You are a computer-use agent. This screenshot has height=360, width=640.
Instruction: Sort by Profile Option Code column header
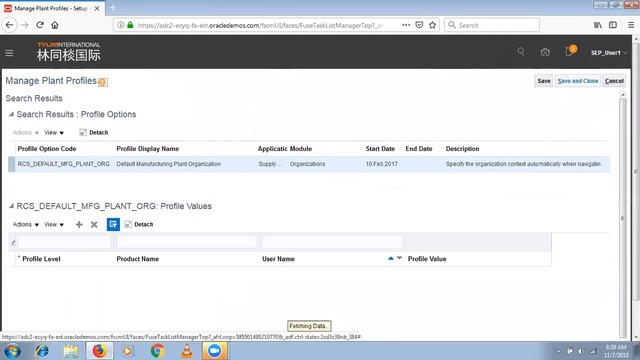coord(47,149)
